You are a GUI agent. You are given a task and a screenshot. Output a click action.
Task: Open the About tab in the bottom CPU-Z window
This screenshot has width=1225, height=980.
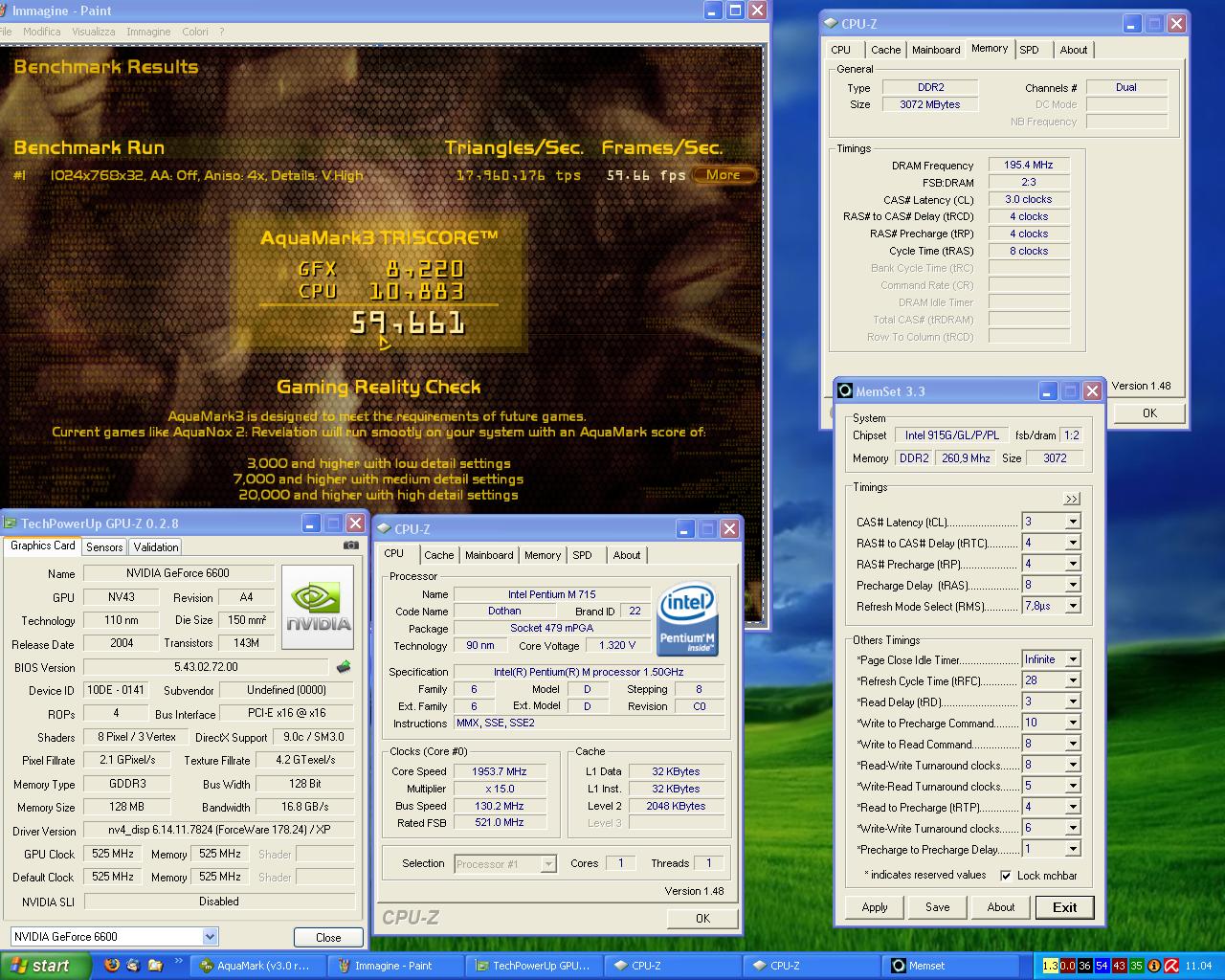tap(627, 555)
